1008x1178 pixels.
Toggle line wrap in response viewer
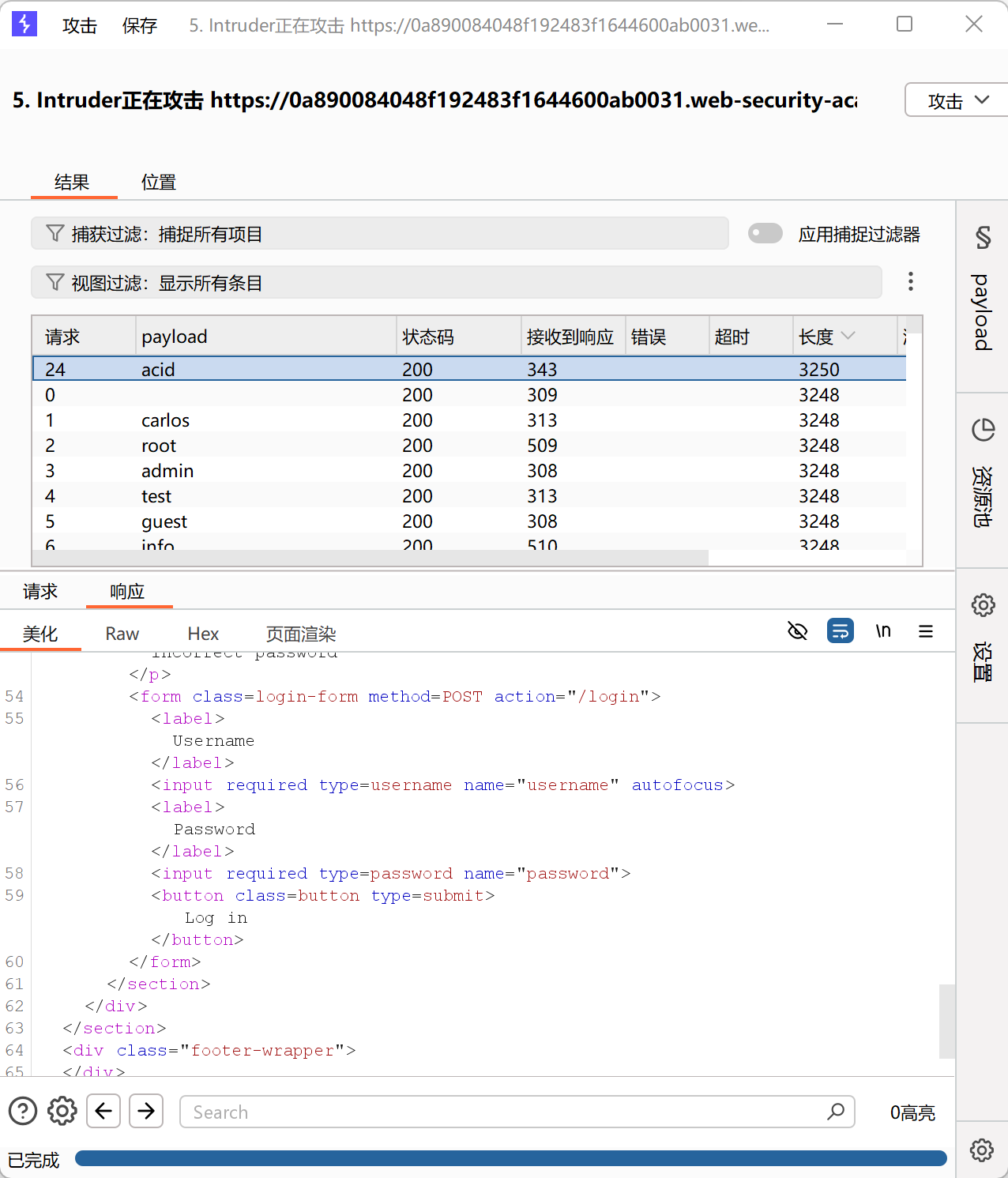click(840, 631)
